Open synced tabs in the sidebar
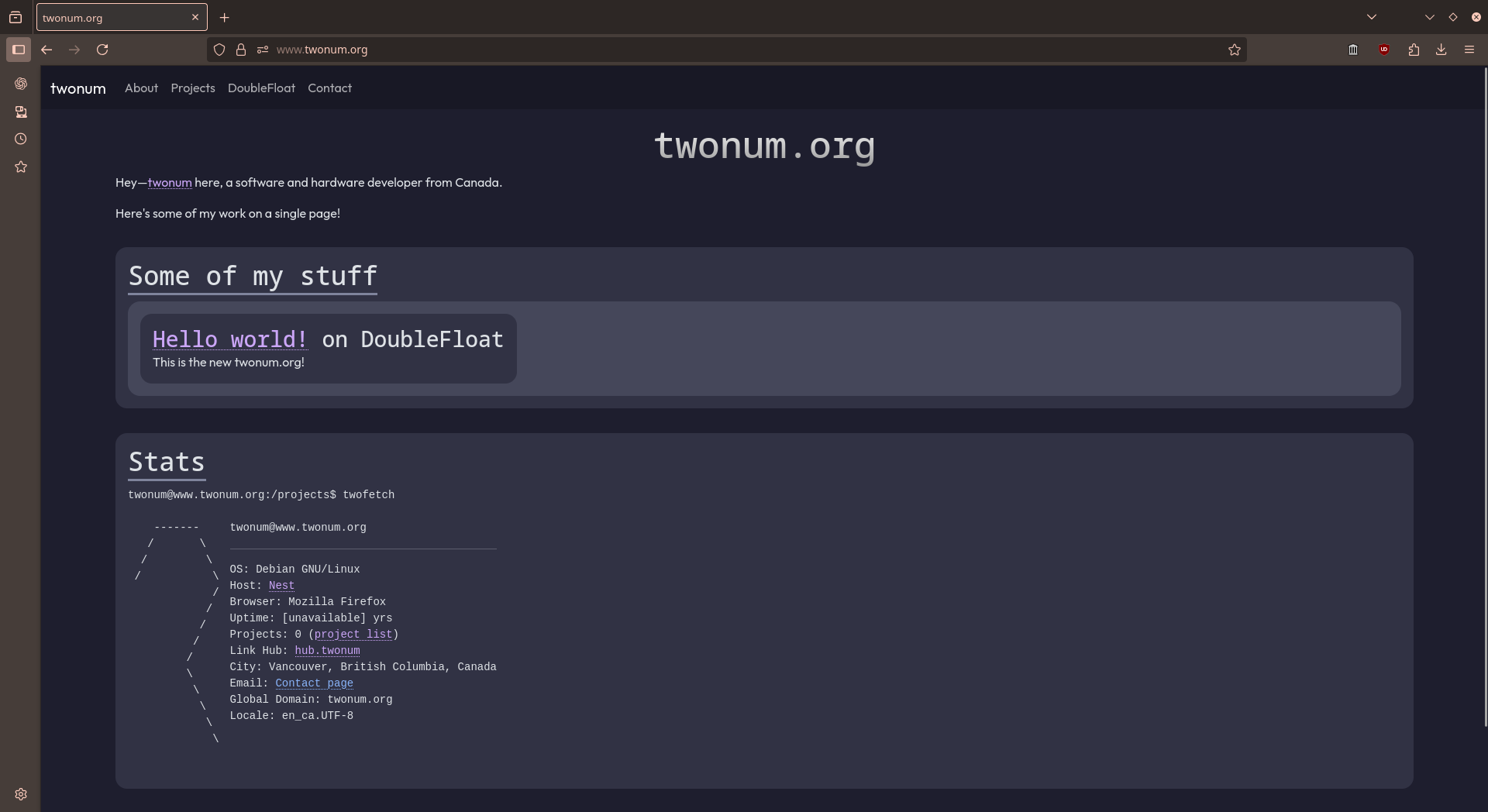Screen dimensions: 1488x812 click(21, 112)
